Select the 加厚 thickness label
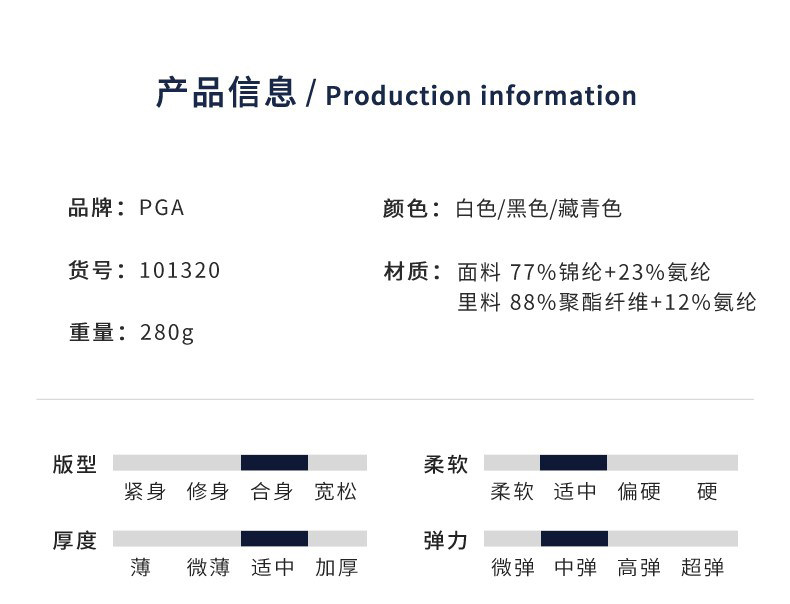 click(x=335, y=568)
